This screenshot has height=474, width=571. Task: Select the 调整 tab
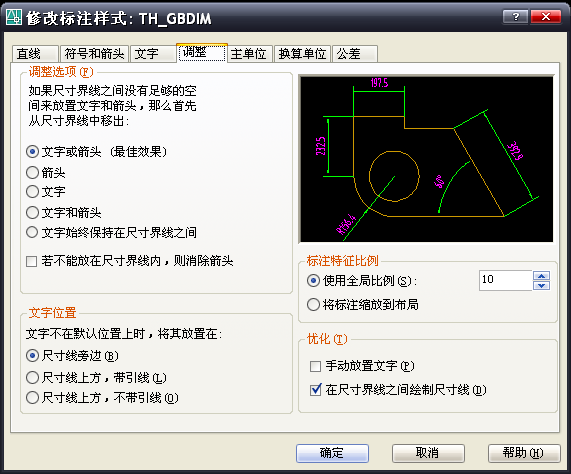point(202,53)
